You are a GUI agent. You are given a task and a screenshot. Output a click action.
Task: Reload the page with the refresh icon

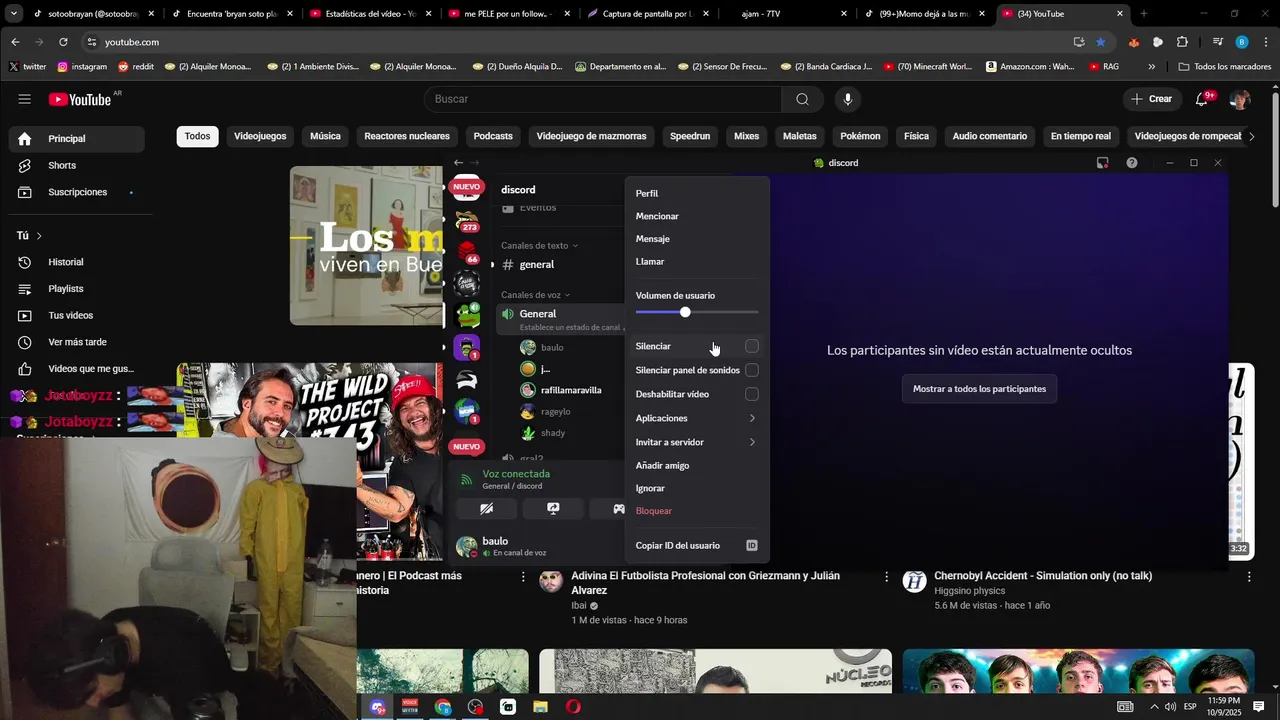pyautogui.click(x=63, y=42)
